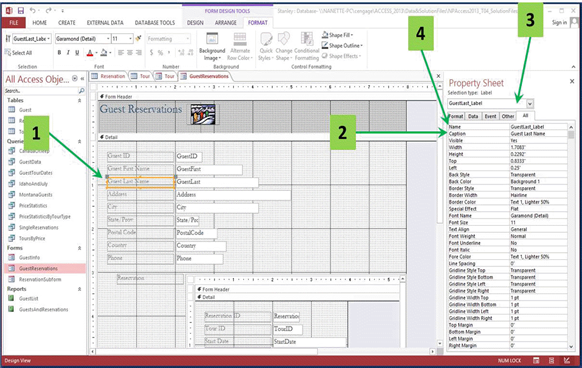Open the object selector dropdown GuestLast_Label in ribbon
The image size is (582, 368).
(x=49, y=39)
